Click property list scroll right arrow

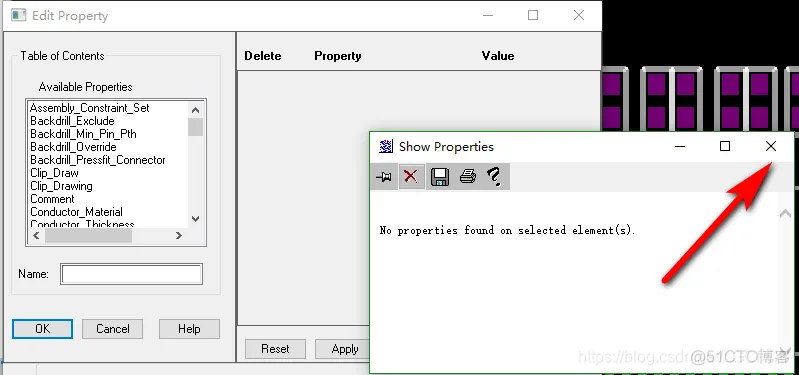[x=178, y=235]
